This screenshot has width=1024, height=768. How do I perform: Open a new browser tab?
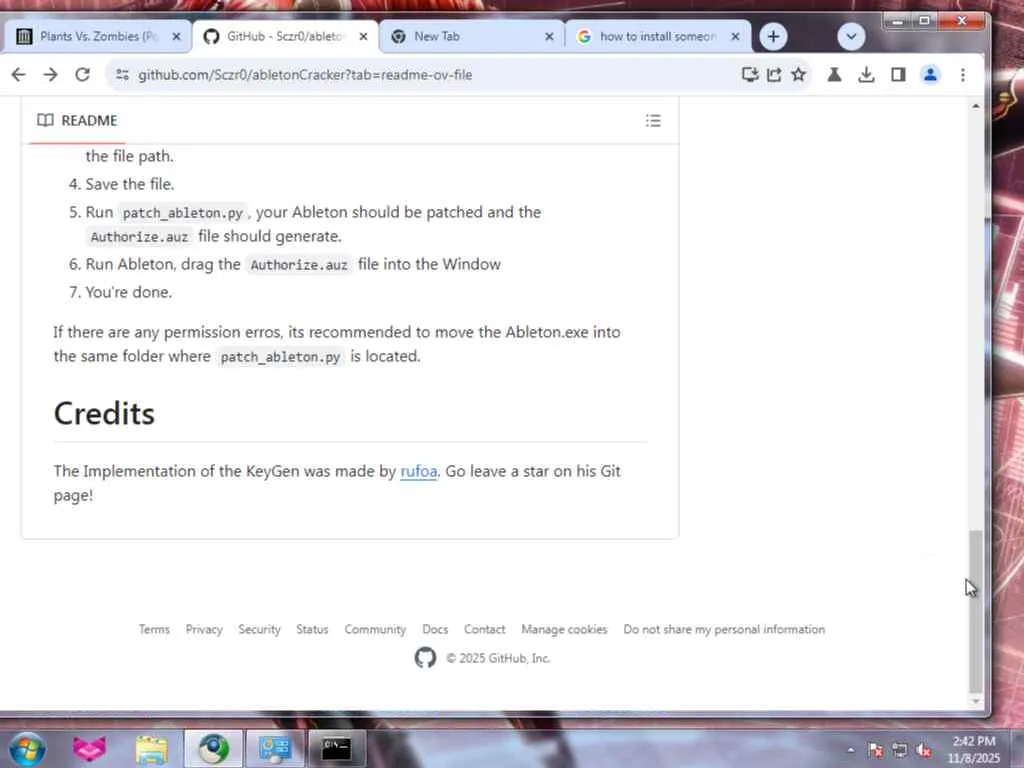tap(773, 37)
